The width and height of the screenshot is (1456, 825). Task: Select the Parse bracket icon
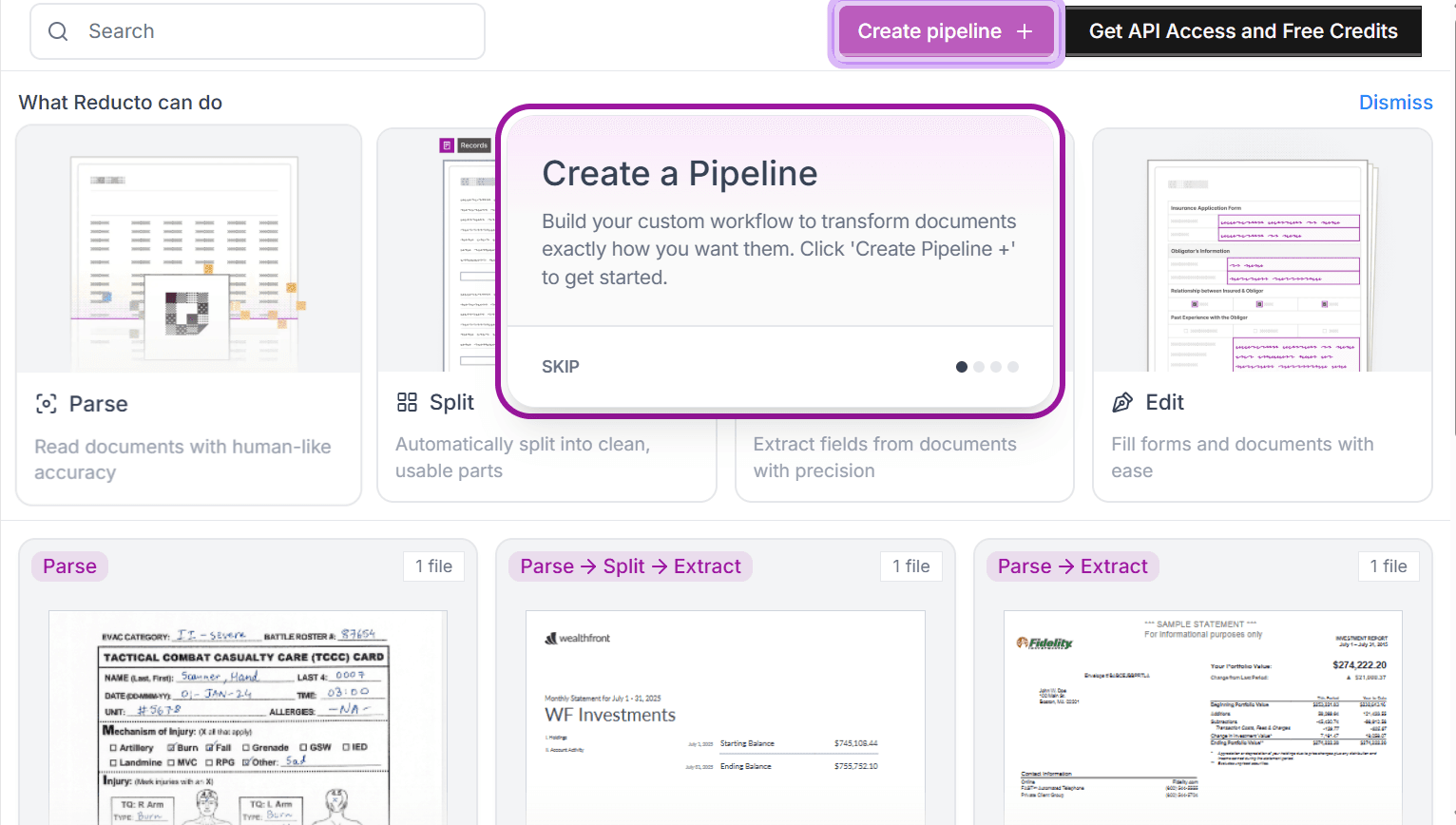point(47,403)
